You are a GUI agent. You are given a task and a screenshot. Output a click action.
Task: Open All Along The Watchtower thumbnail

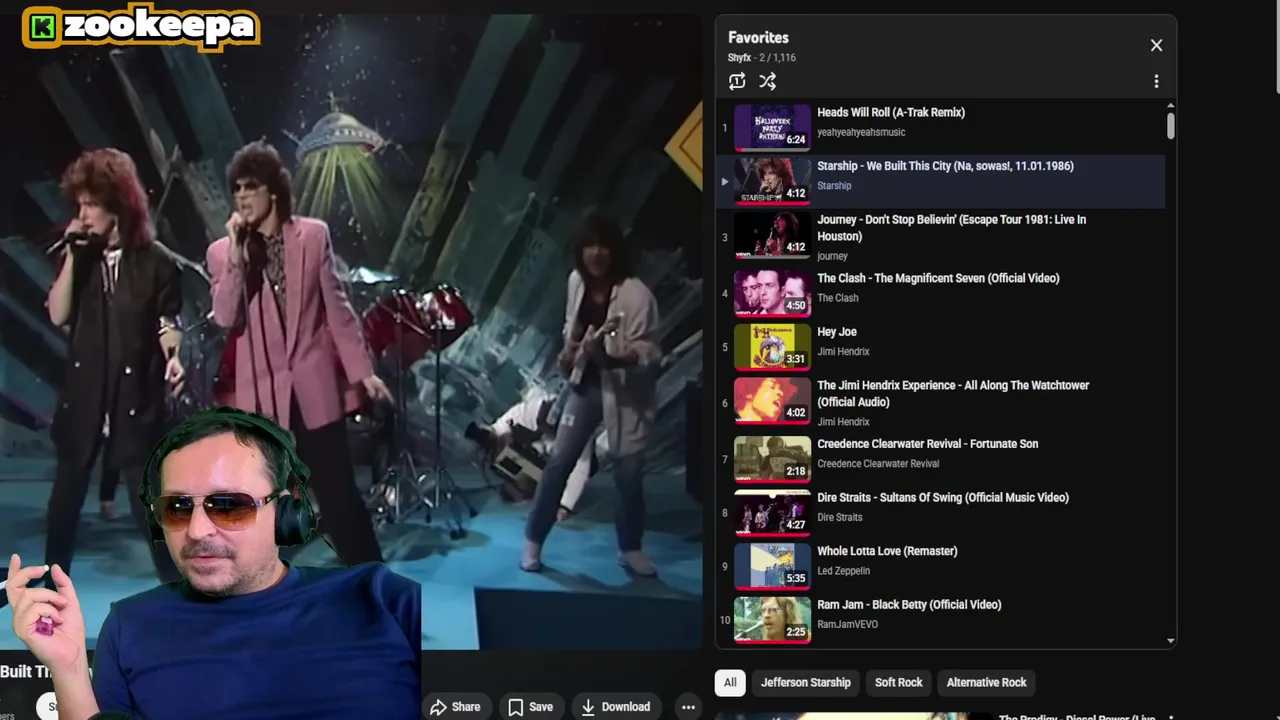[773, 400]
